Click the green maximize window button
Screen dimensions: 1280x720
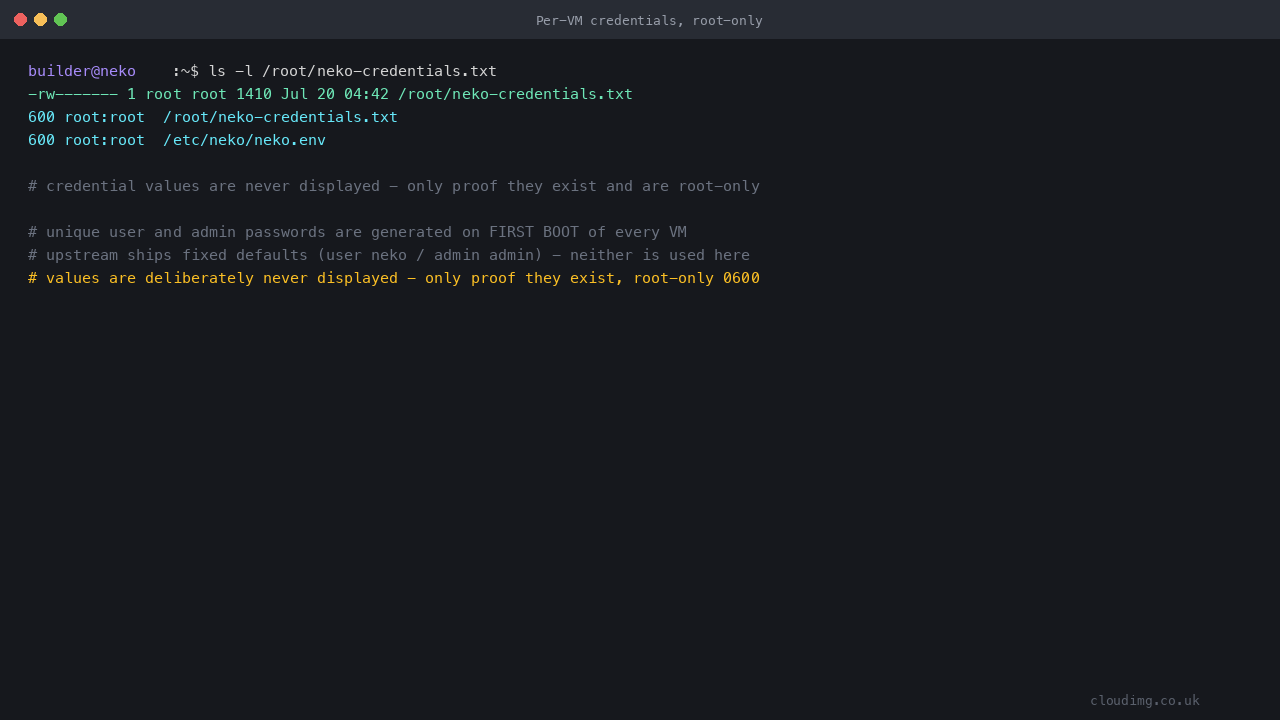(60, 19)
